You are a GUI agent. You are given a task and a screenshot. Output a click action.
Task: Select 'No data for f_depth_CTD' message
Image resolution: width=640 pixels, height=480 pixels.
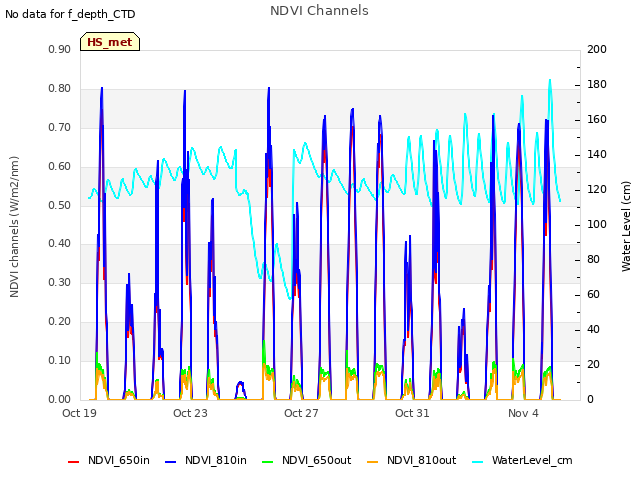point(70,14)
